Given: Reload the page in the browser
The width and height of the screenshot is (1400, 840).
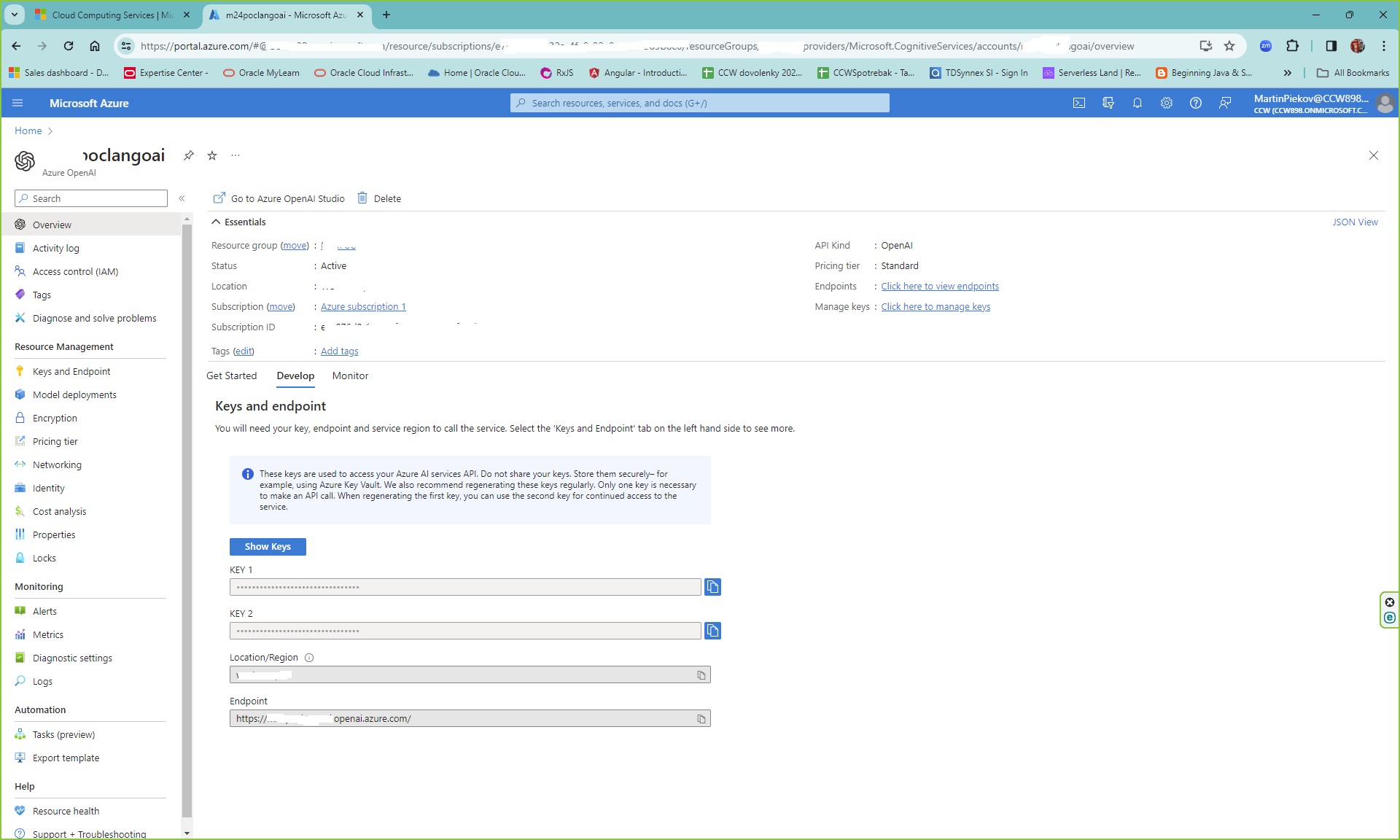Looking at the screenshot, I should click(69, 46).
